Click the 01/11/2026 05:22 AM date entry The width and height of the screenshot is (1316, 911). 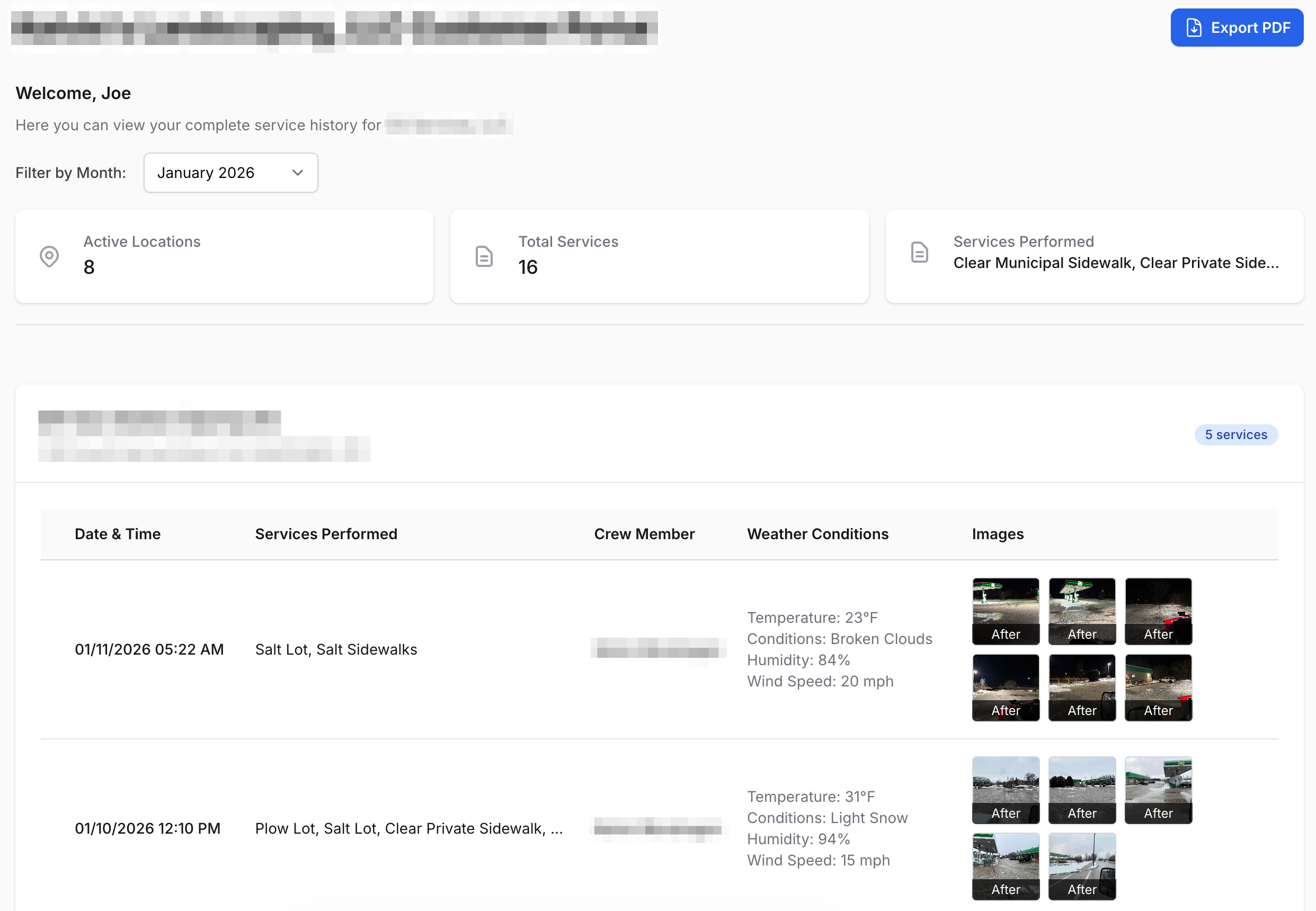tap(149, 649)
